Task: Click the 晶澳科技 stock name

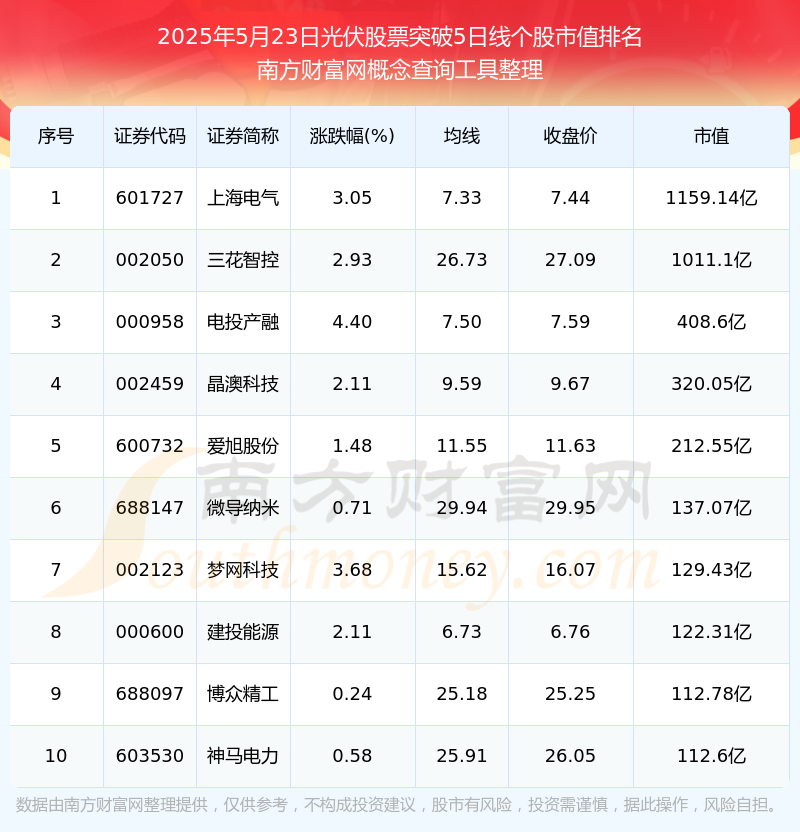Action: (243, 384)
